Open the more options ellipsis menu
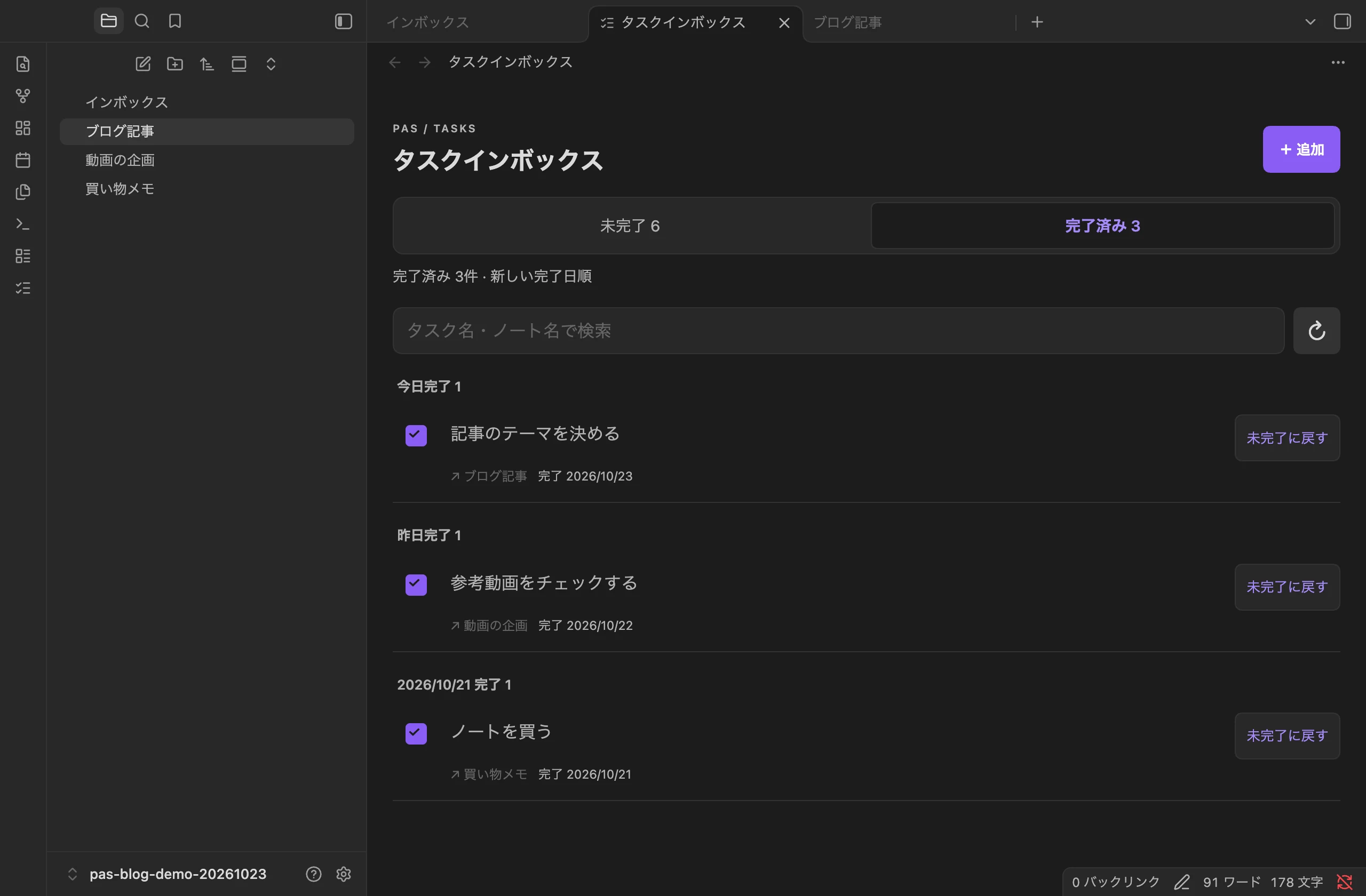 pos(1338,62)
